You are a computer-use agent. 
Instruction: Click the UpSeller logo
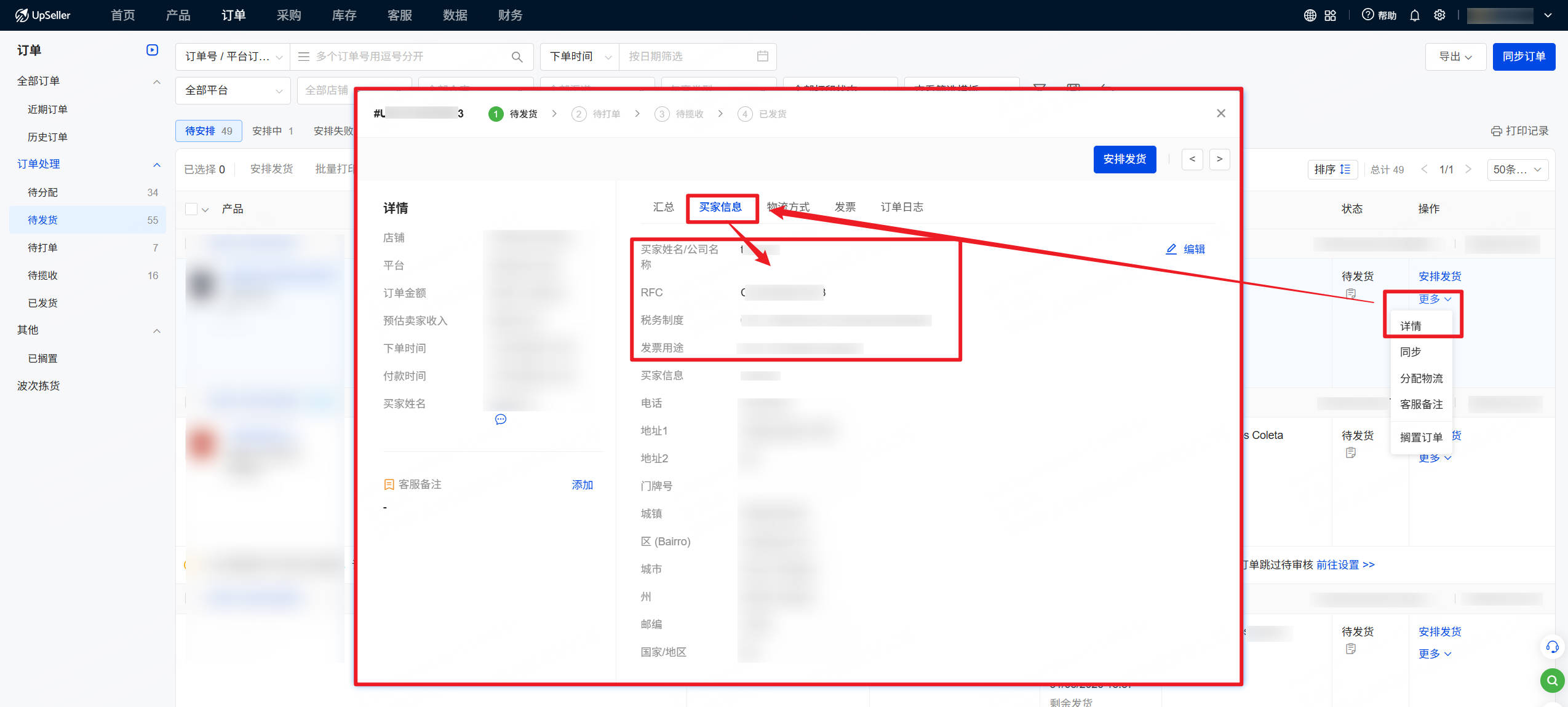click(42, 15)
